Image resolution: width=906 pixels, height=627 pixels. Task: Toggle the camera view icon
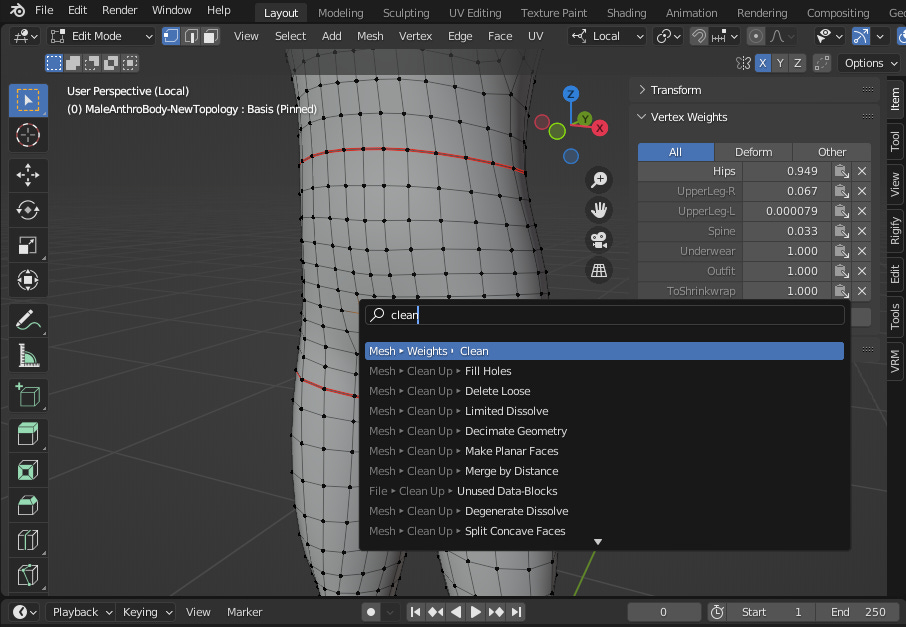coord(599,240)
